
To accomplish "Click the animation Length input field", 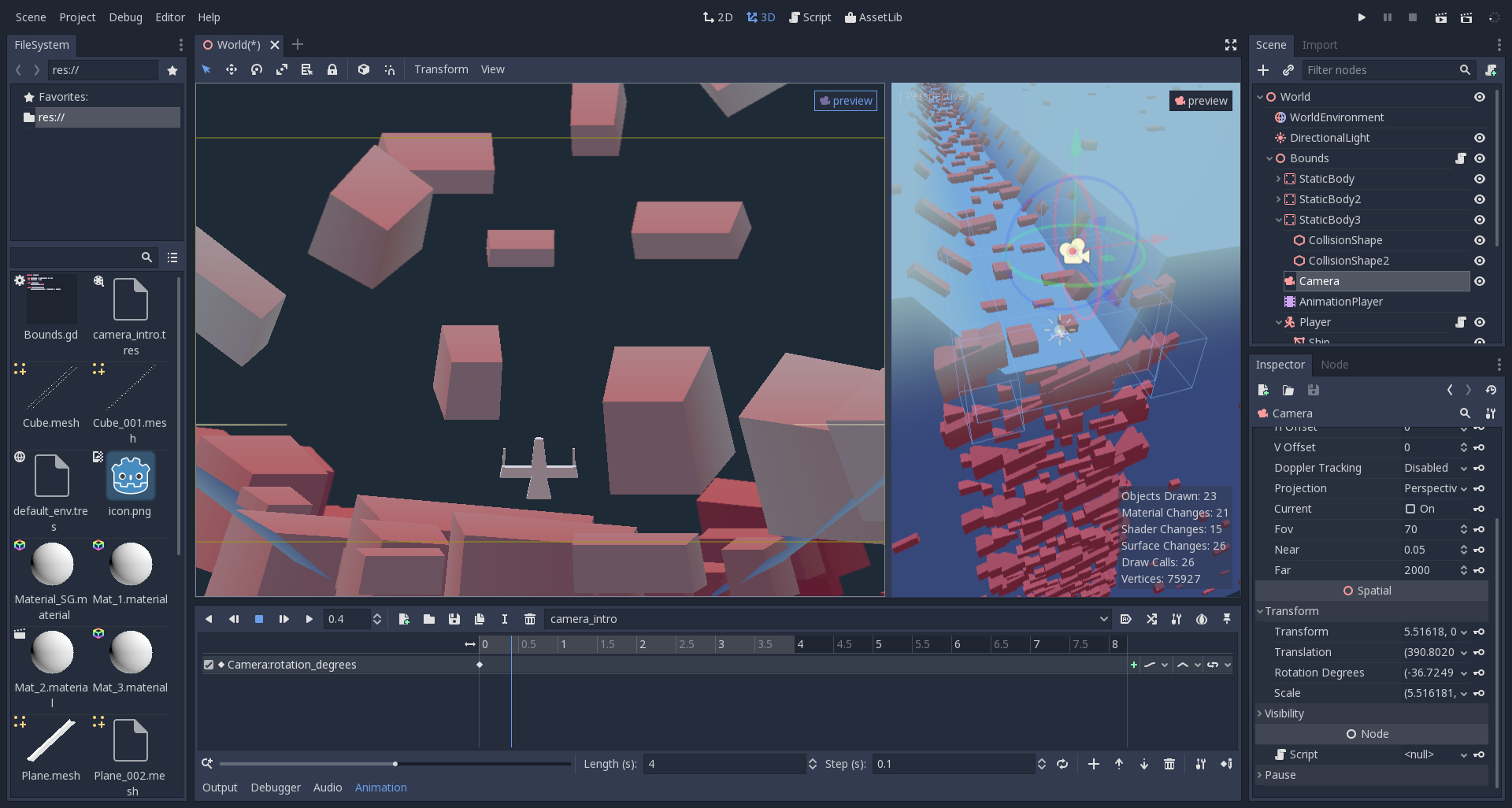I will click(x=724, y=764).
